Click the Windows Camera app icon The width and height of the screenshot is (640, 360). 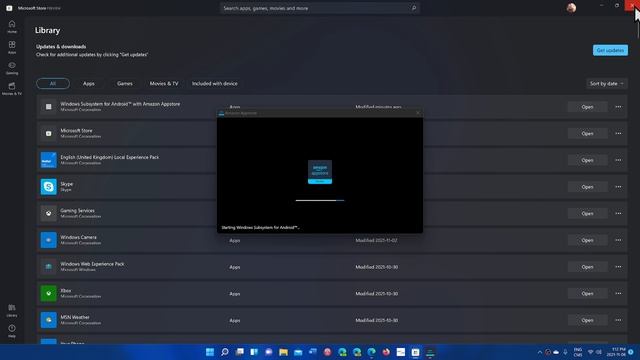click(x=48, y=240)
